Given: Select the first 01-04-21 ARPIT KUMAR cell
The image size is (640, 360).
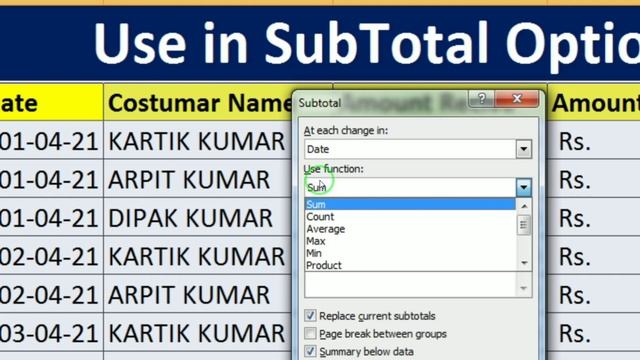Looking at the screenshot, I should (198, 179).
